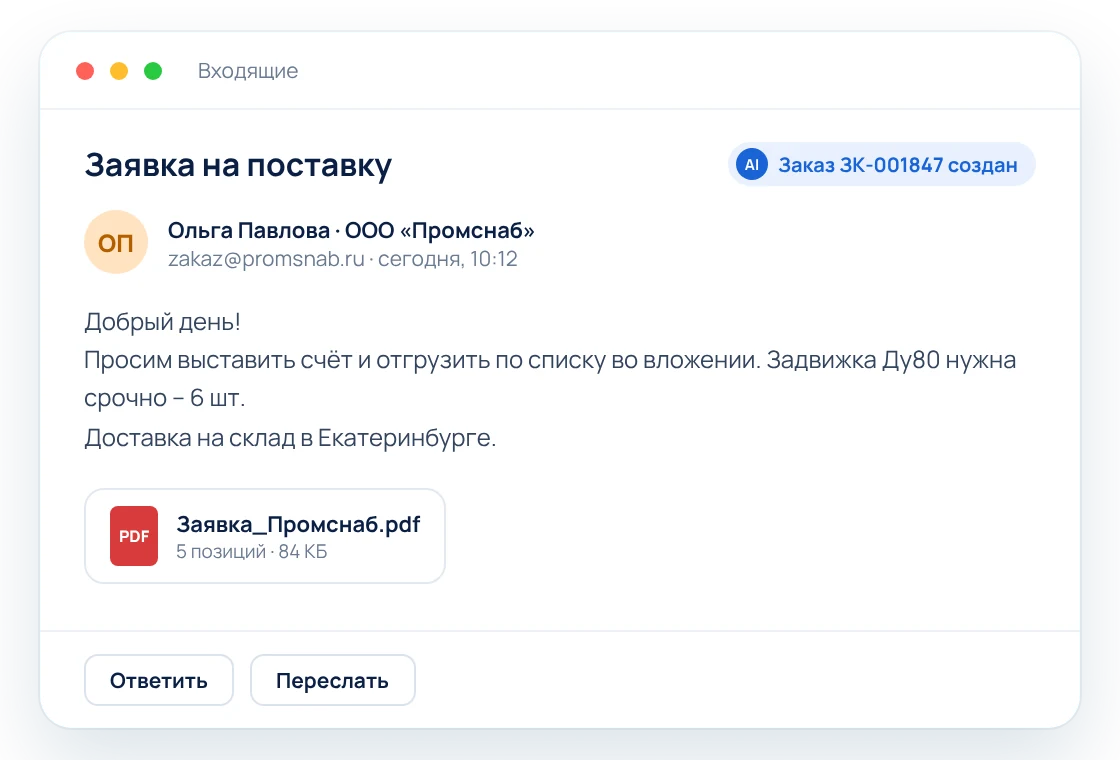Click the red close window dot
1120x760 pixels.
(x=85, y=71)
